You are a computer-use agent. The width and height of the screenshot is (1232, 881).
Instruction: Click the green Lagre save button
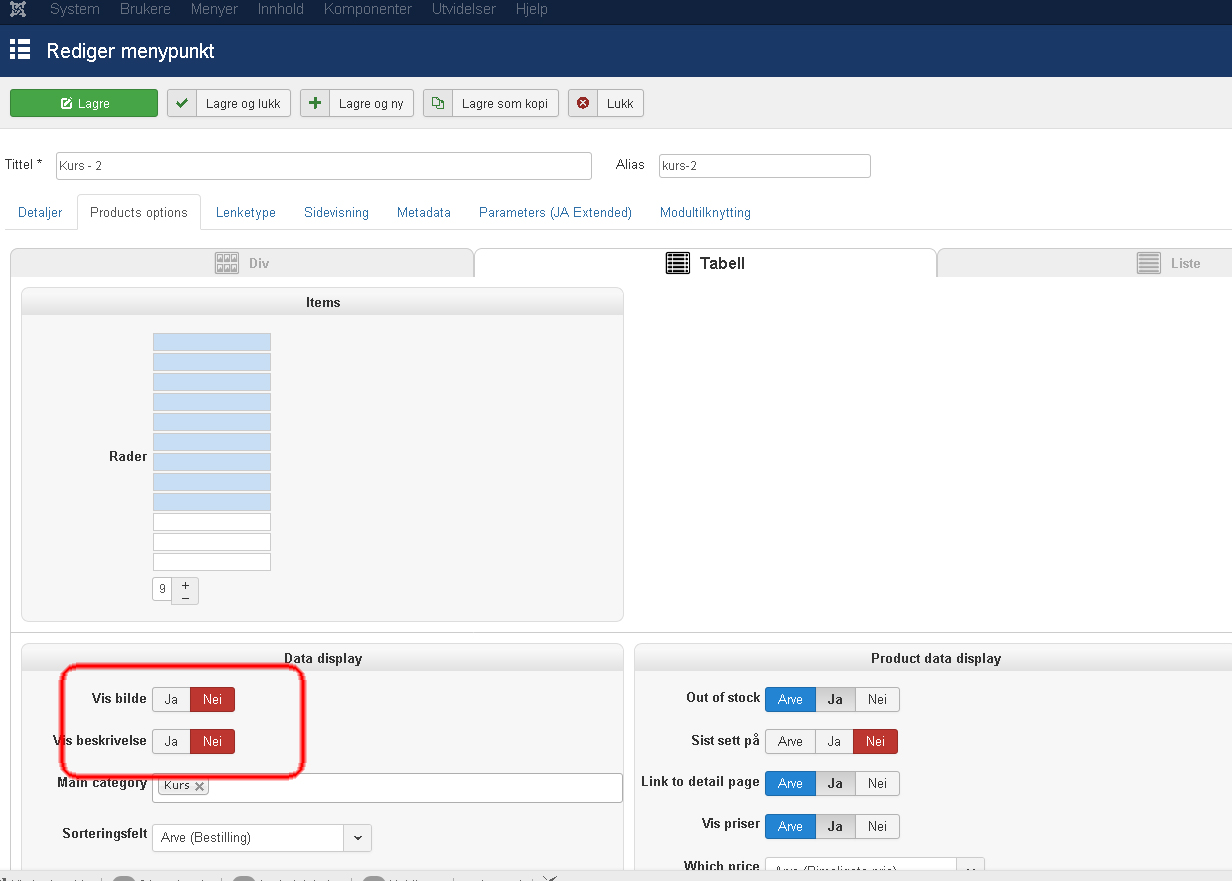tap(84, 103)
